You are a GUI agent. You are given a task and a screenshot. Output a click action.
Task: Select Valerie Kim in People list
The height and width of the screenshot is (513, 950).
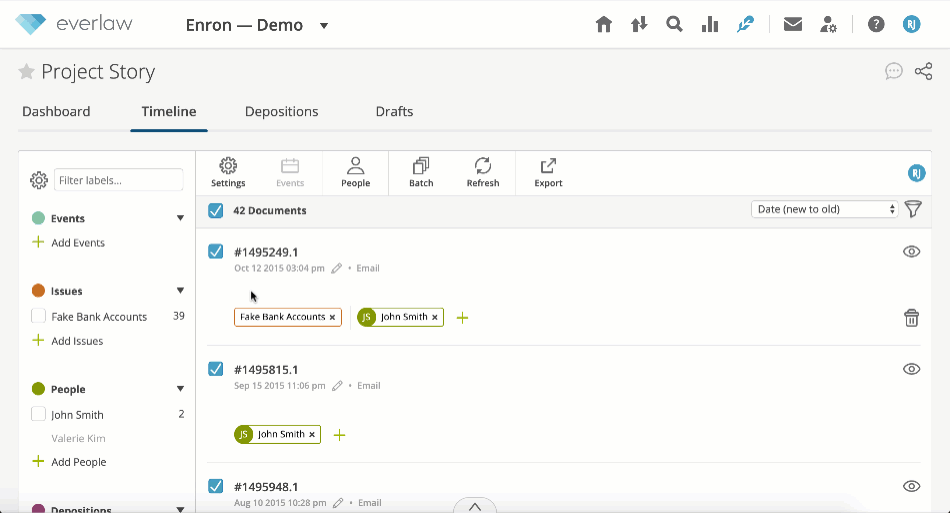[78, 438]
